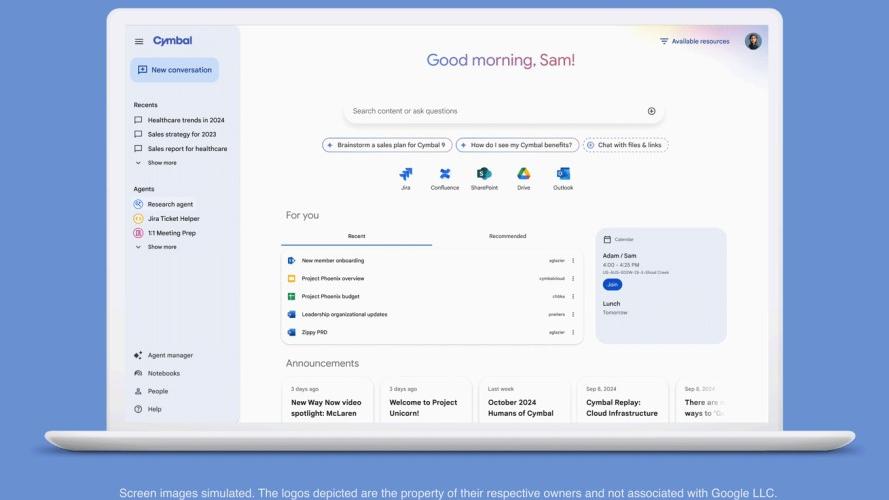Open Help
Image resolution: width=889 pixels, height=500 pixels.
pos(148,409)
